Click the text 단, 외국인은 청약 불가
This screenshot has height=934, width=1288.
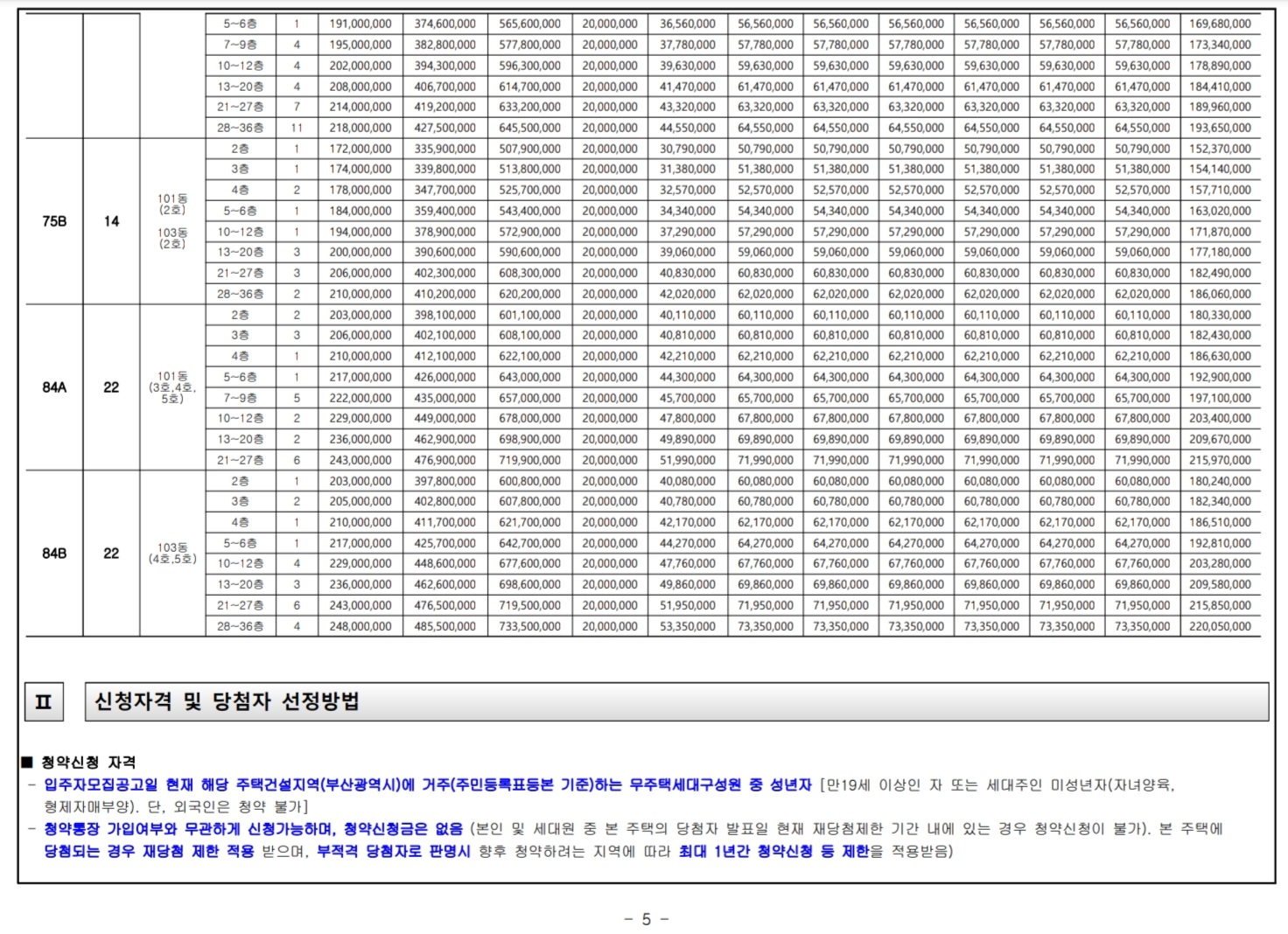tap(225, 806)
